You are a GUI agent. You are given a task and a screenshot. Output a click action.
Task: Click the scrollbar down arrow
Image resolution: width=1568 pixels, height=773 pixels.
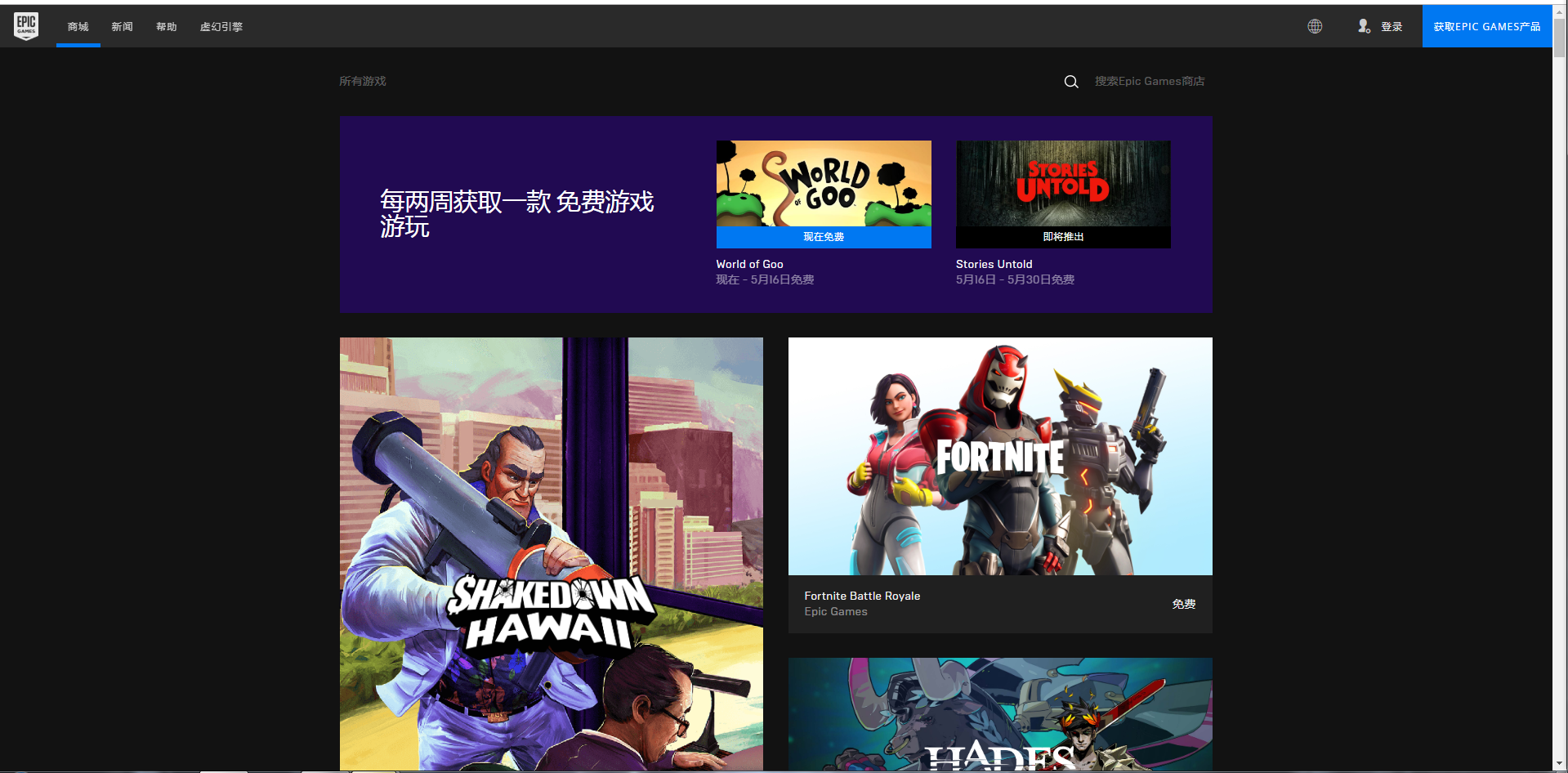click(x=1560, y=763)
